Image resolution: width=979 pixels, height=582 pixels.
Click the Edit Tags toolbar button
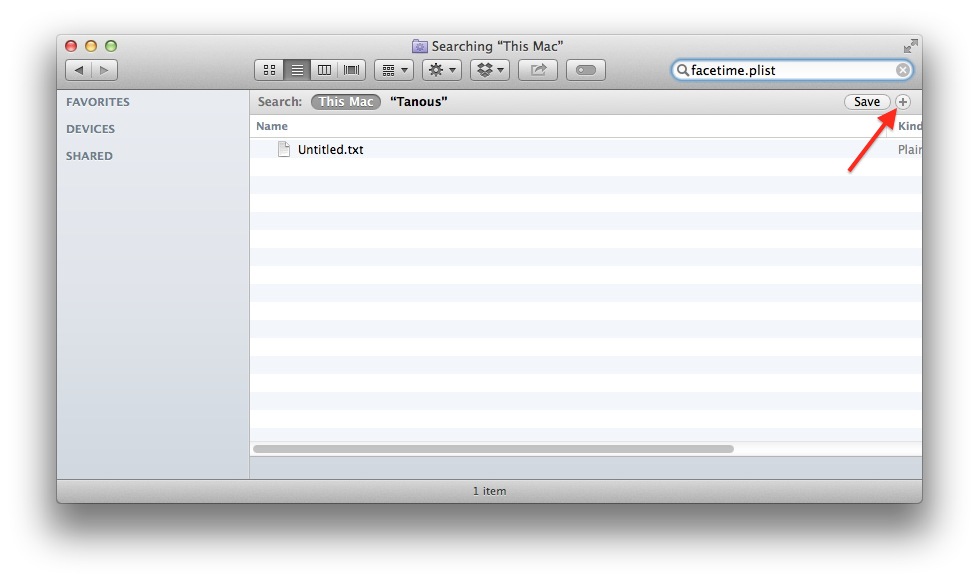tap(586, 70)
